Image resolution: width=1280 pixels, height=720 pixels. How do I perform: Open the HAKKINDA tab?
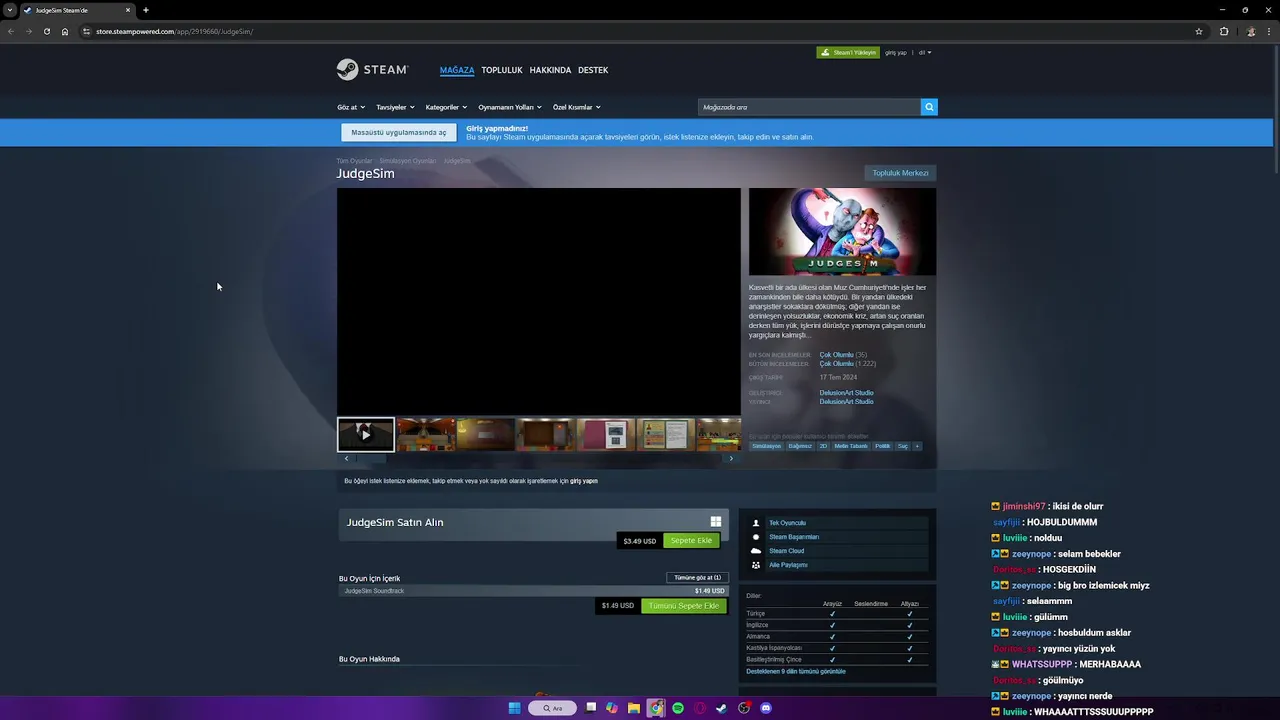click(x=550, y=70)
